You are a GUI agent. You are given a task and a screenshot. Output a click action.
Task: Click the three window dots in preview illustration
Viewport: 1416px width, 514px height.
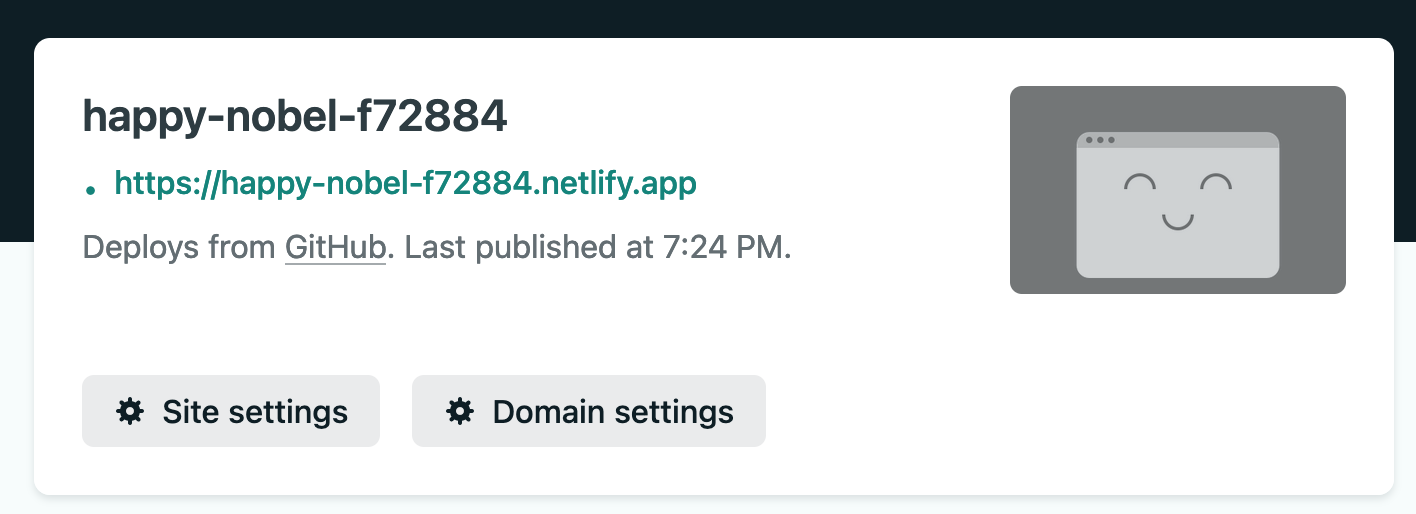click(x=1100, y=140)
